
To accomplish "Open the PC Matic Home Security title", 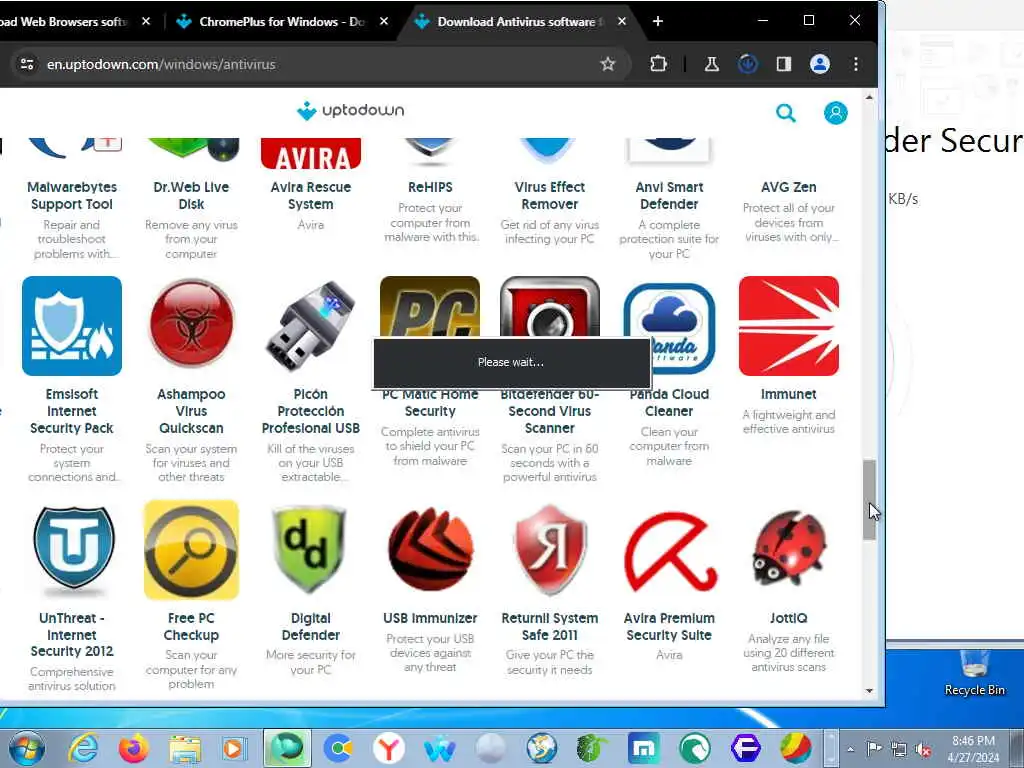I will pos(430,403).
